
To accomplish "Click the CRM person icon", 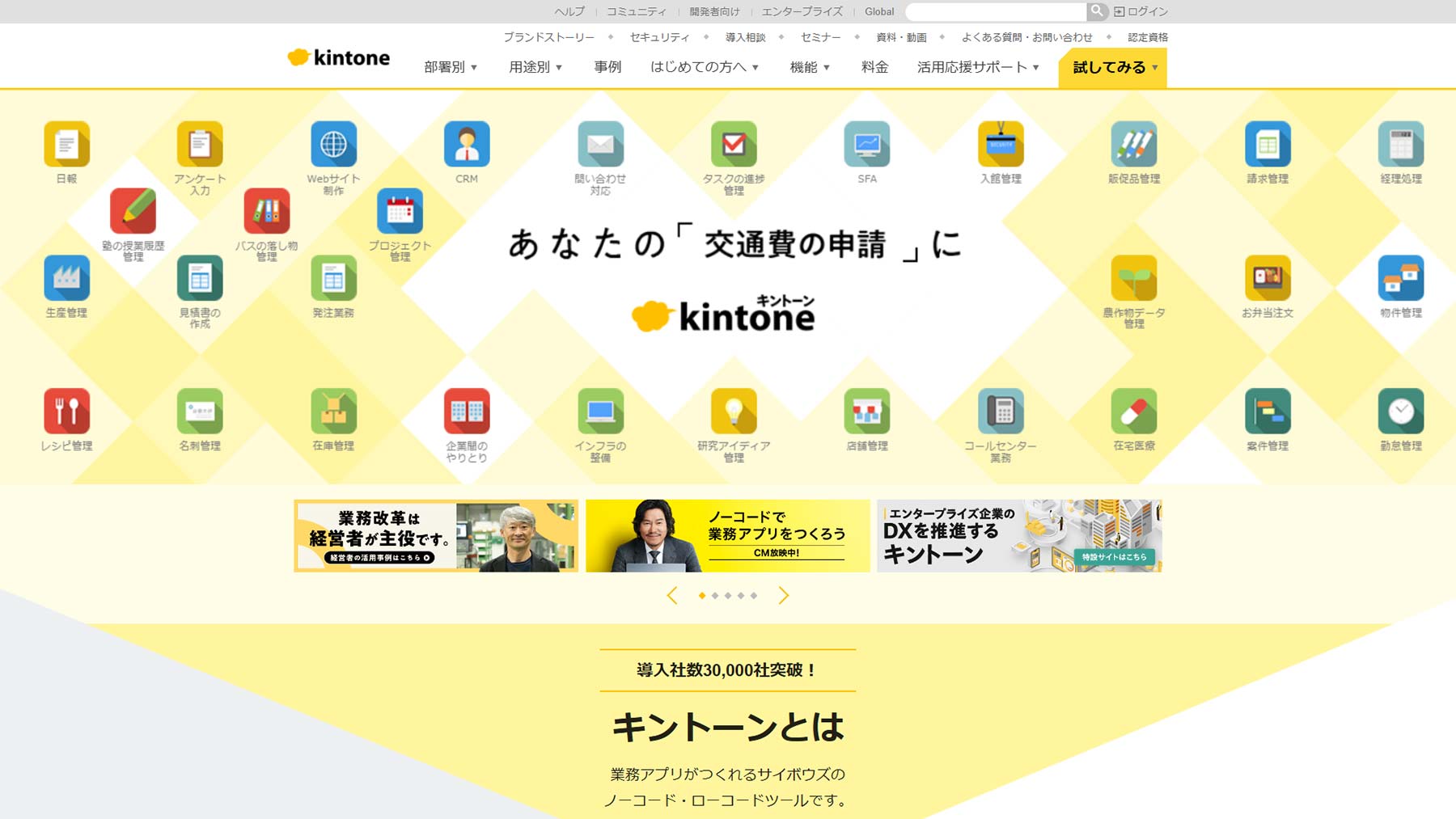I will (x=467, y=144).
